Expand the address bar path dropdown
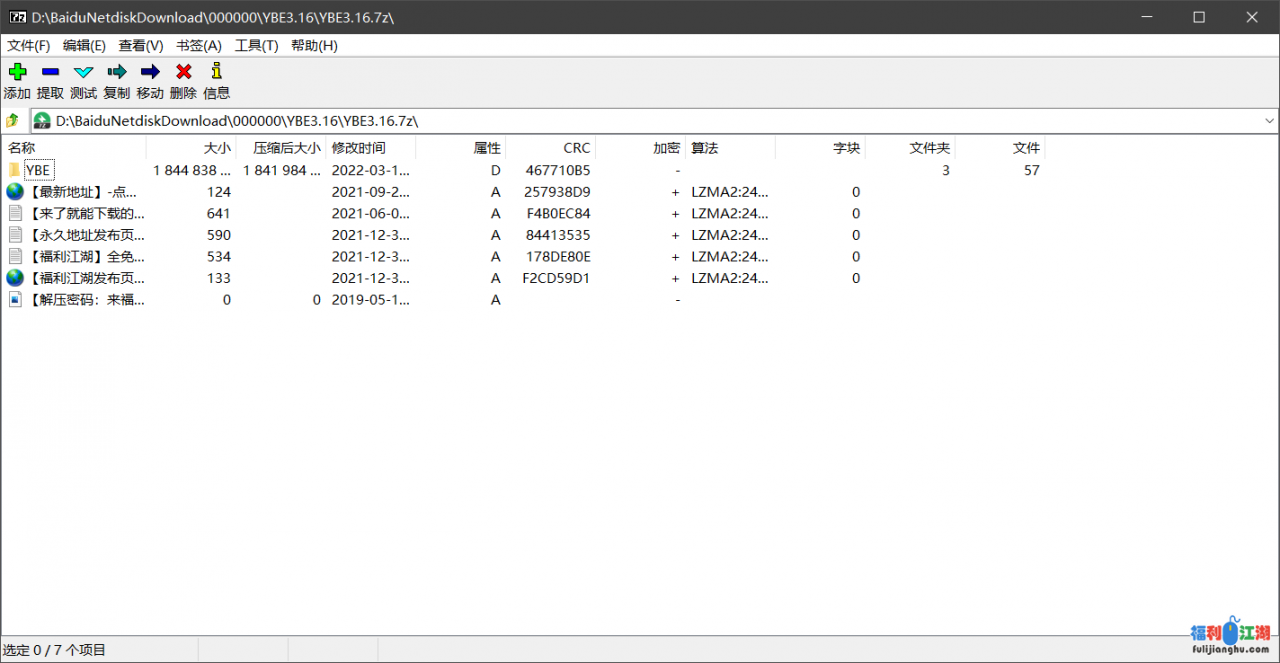 1269,121
